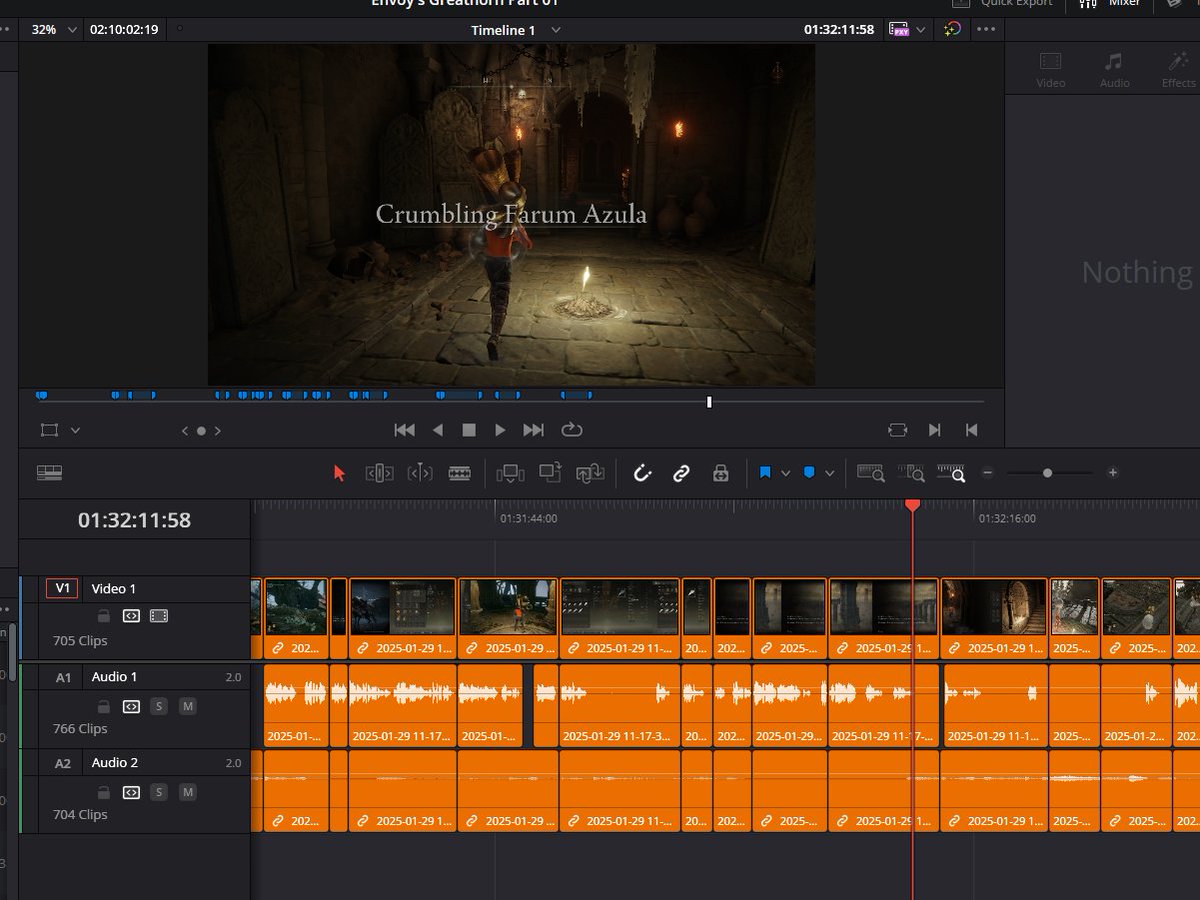Switch to Effects inspector tab

pos(1178,71)
